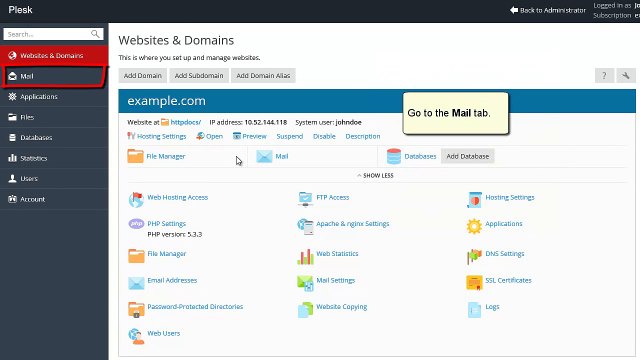Click the Open site link
Screen dimensions: 640x360
tap(214, 136)
